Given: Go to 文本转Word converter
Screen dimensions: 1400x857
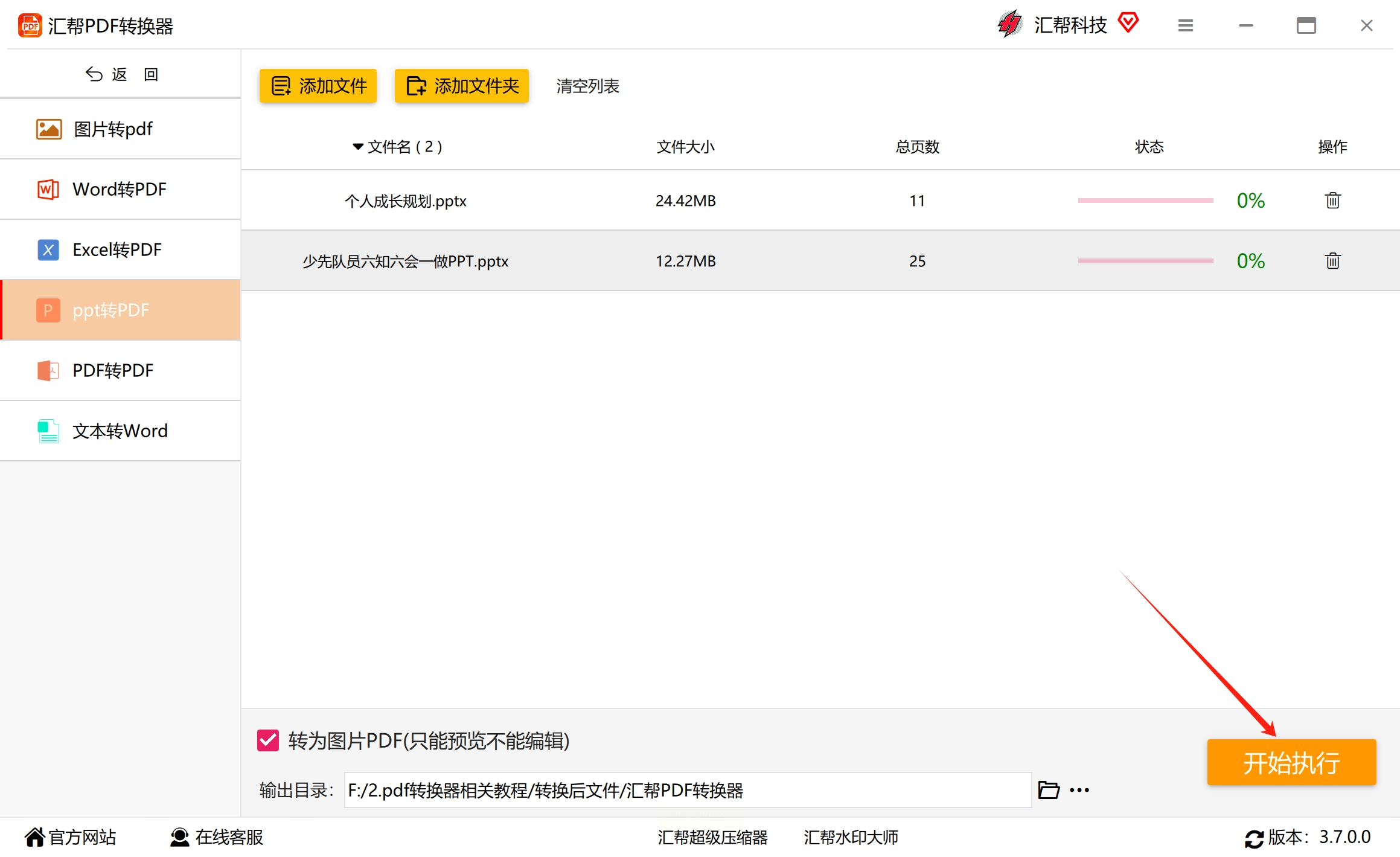Looking at the screenshot, I should [x=121, y=431].
